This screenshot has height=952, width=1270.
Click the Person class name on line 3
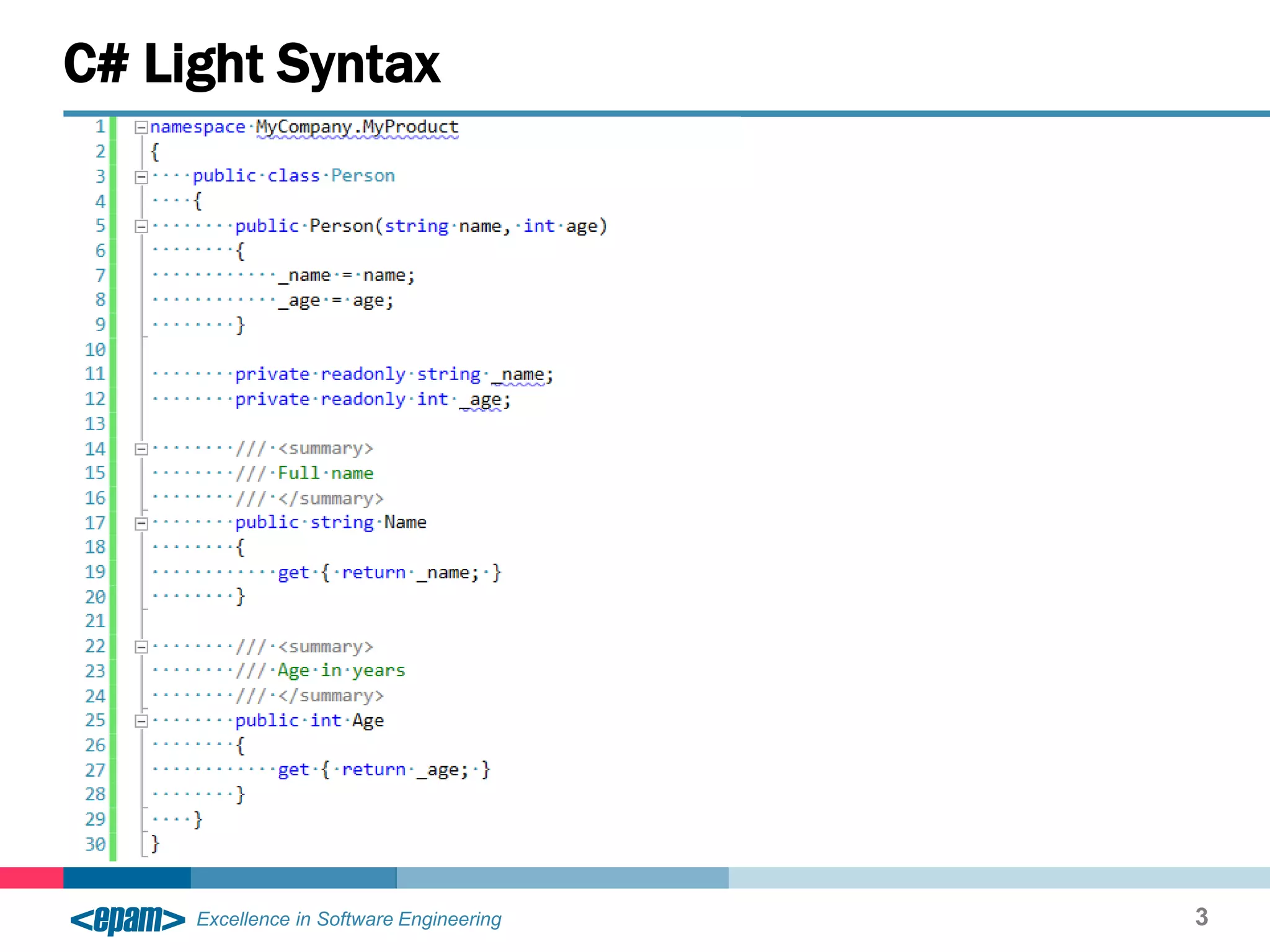(363, 175)
